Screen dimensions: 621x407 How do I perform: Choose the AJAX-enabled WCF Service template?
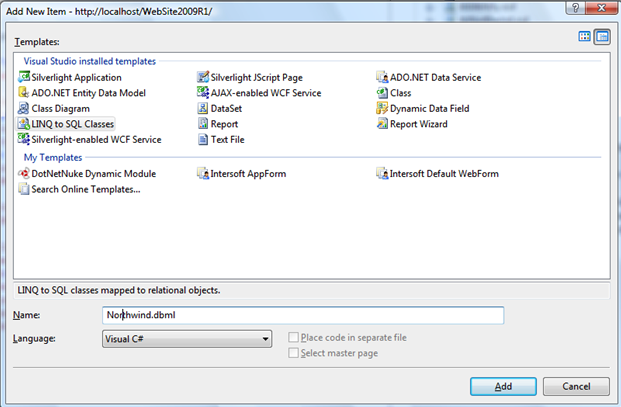pyautogui.click(x=259, y=93)
